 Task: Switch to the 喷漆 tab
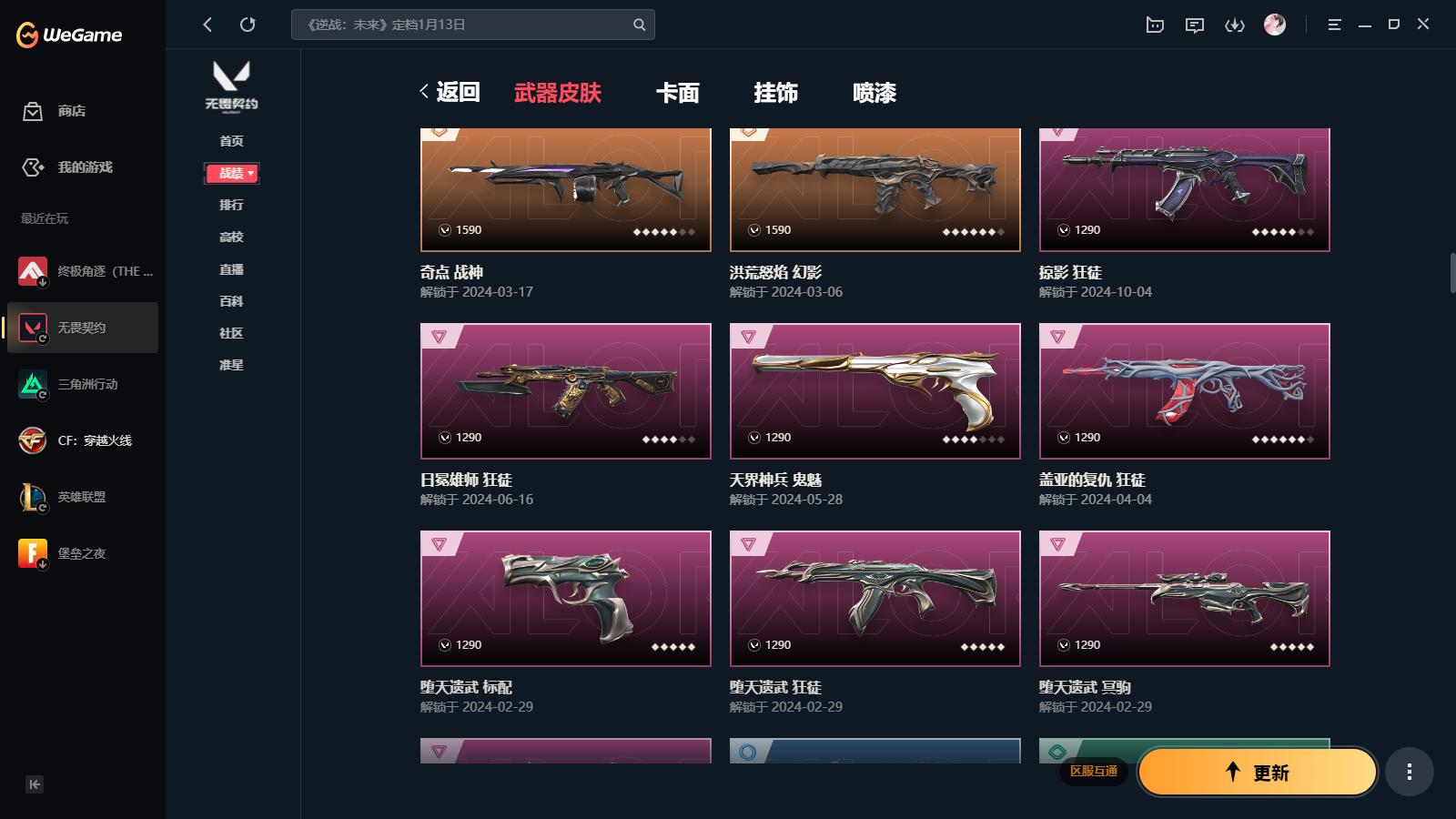[875, 93]
